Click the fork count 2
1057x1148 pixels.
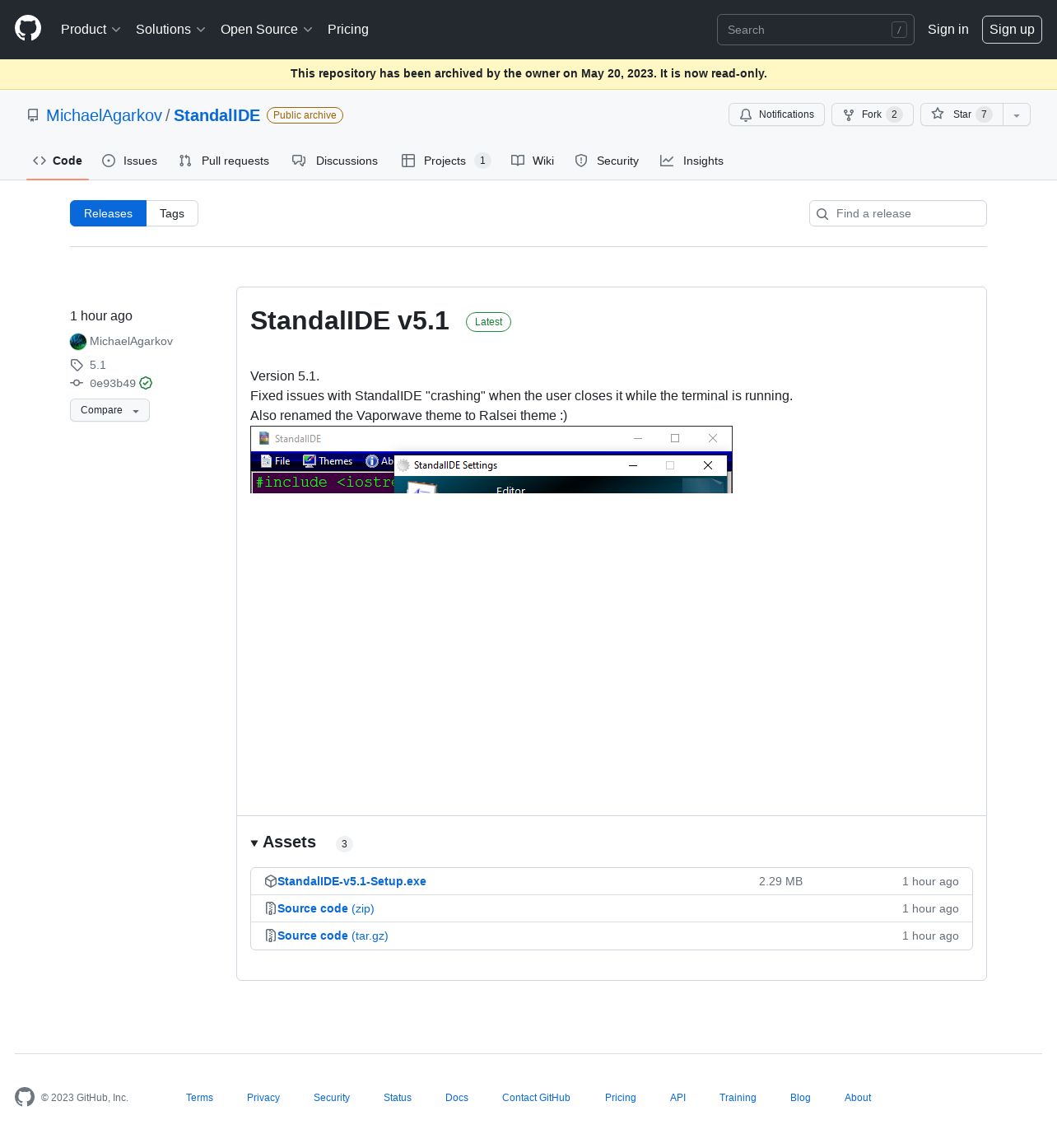click(x=894, y=114)
